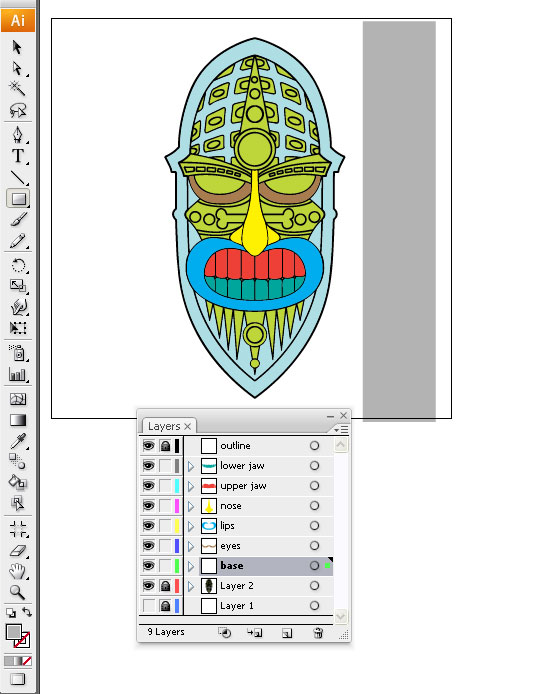Pick the Eyedropper tool
Viewport: 550px width, 694px height.
tap(18, 441)
